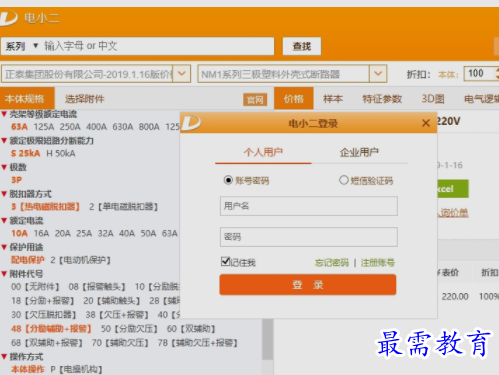This screenshot has height=375, width=499.
Task: Select 短信验证码 login radio button
Action: (344, 180)
